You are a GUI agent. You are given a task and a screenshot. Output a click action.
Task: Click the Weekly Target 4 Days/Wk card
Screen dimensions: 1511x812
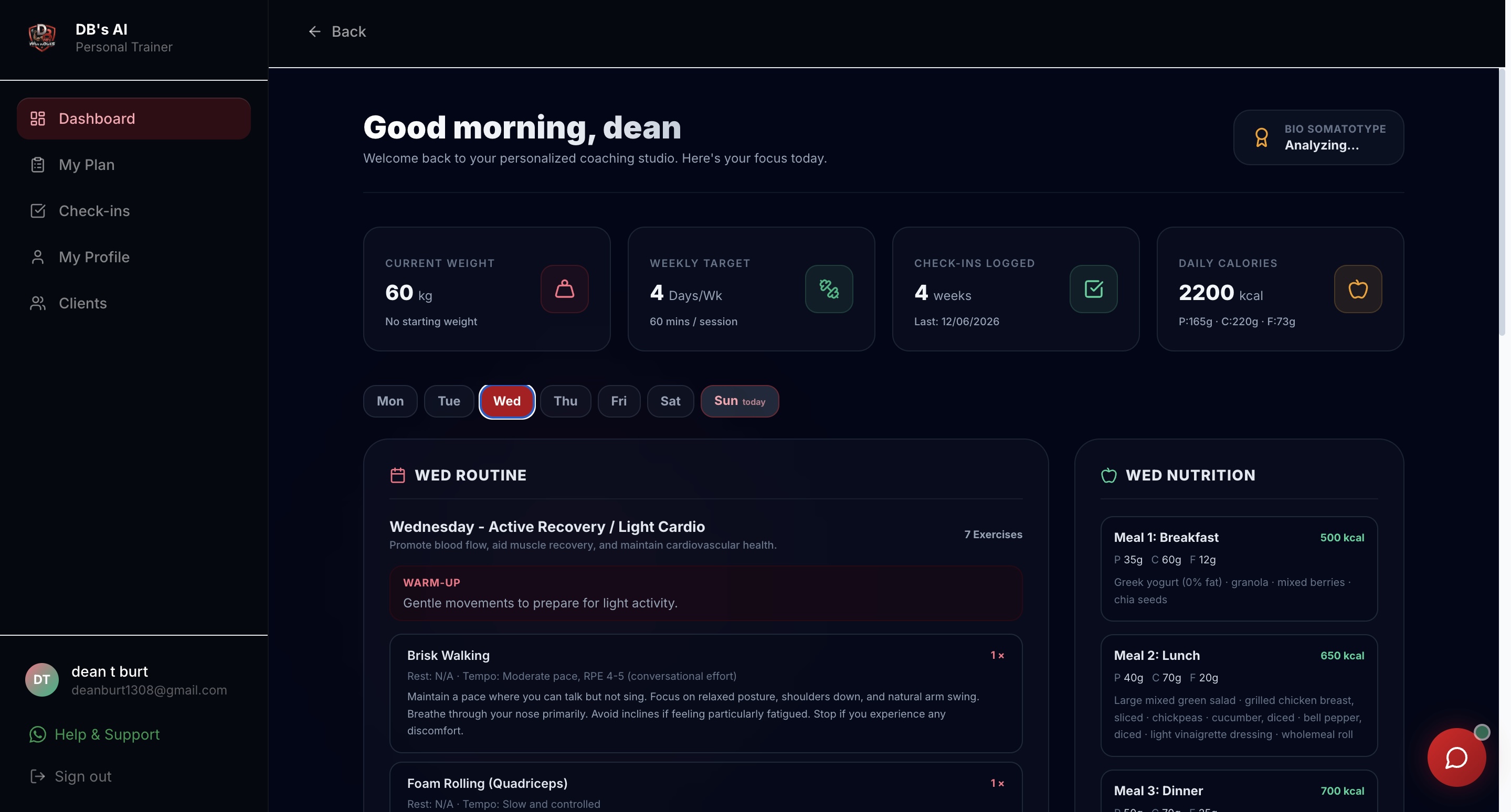pyautogui.click(x=752, y=289)
